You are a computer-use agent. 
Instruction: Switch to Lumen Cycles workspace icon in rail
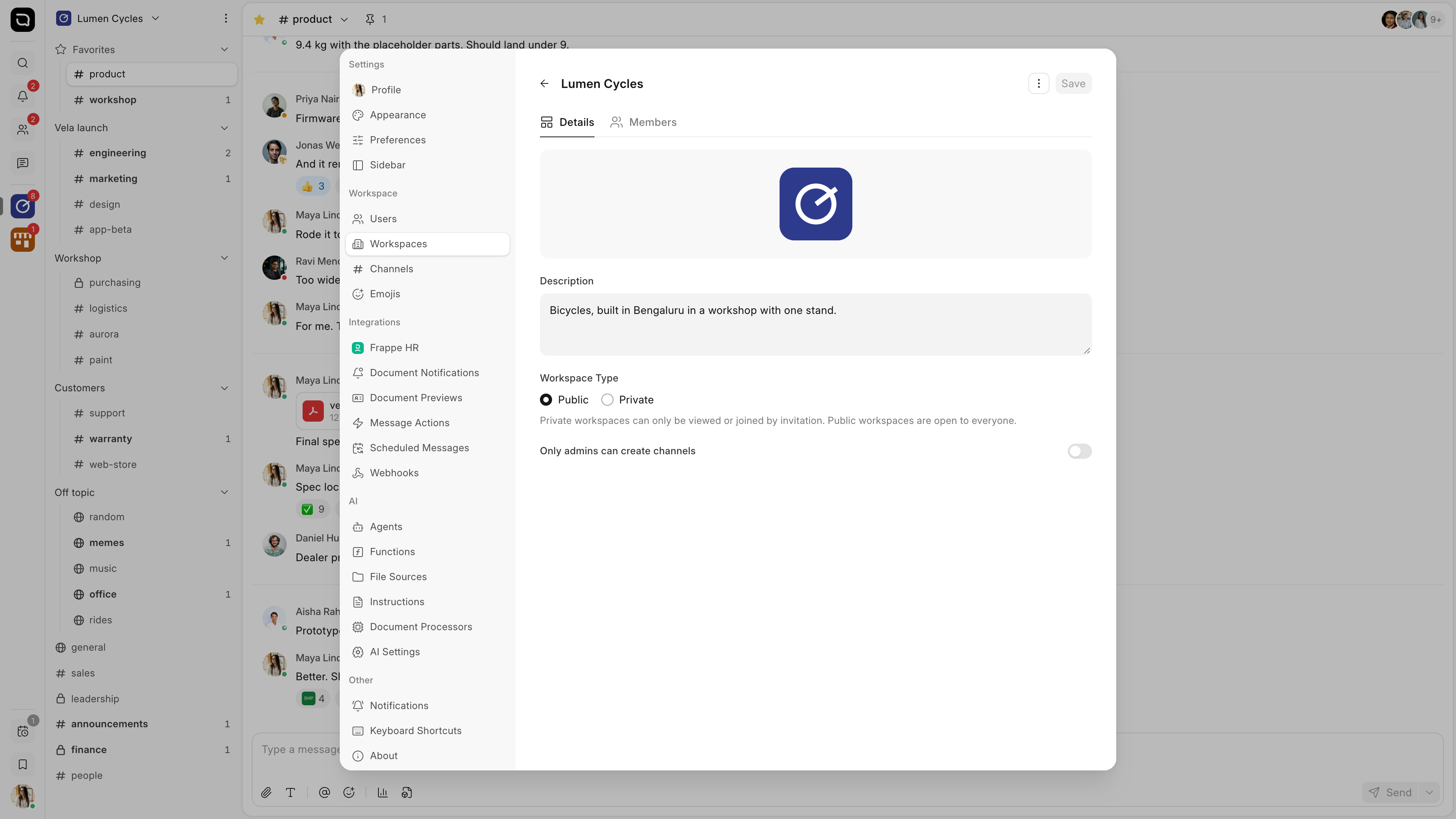click(x=23, y=206)
